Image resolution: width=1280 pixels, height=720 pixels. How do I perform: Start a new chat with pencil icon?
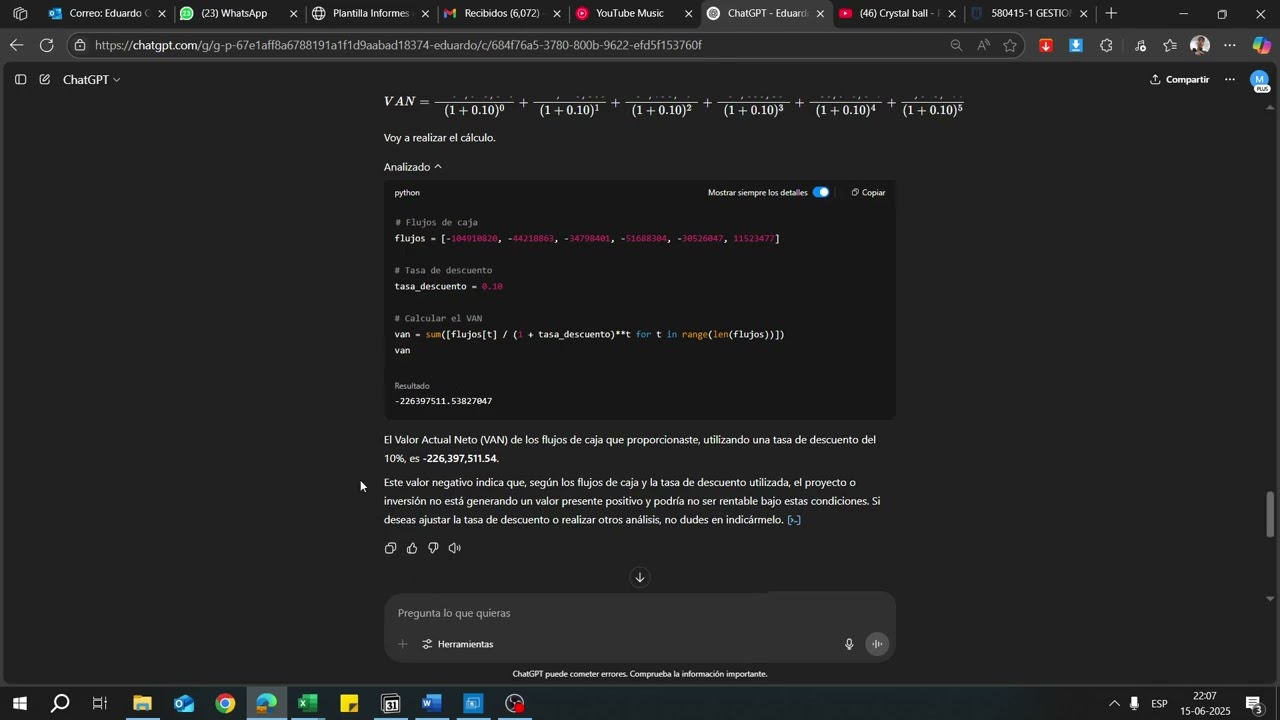(x=45, y=79)
